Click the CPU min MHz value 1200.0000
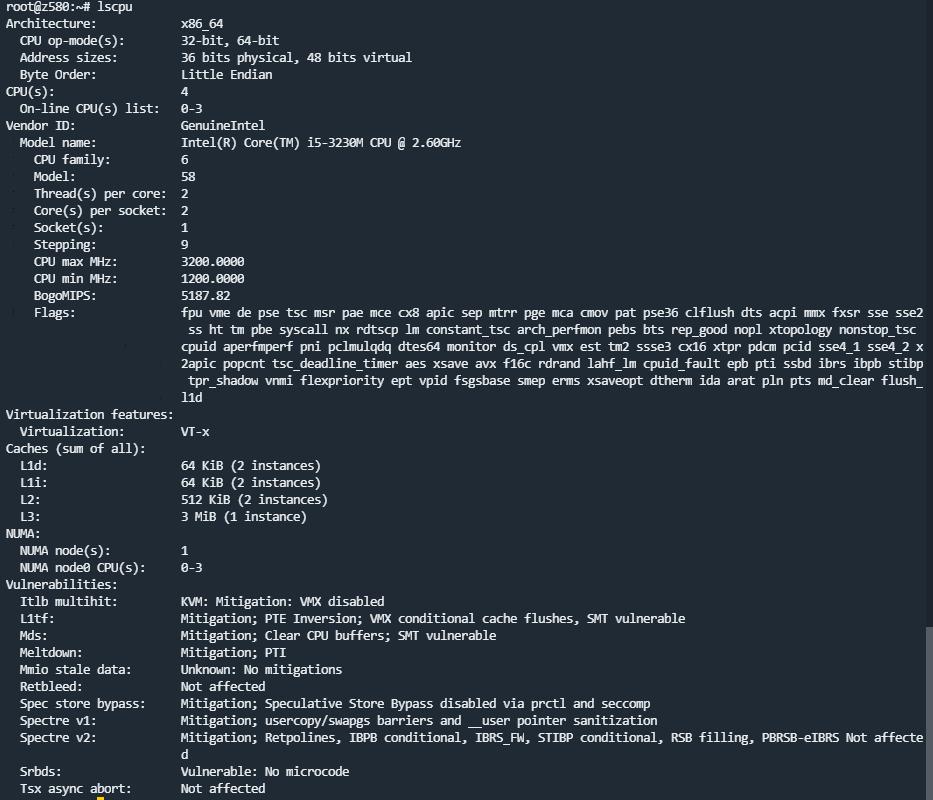The width and height of the screenshot is (933, 800). (x=212, y=279)
